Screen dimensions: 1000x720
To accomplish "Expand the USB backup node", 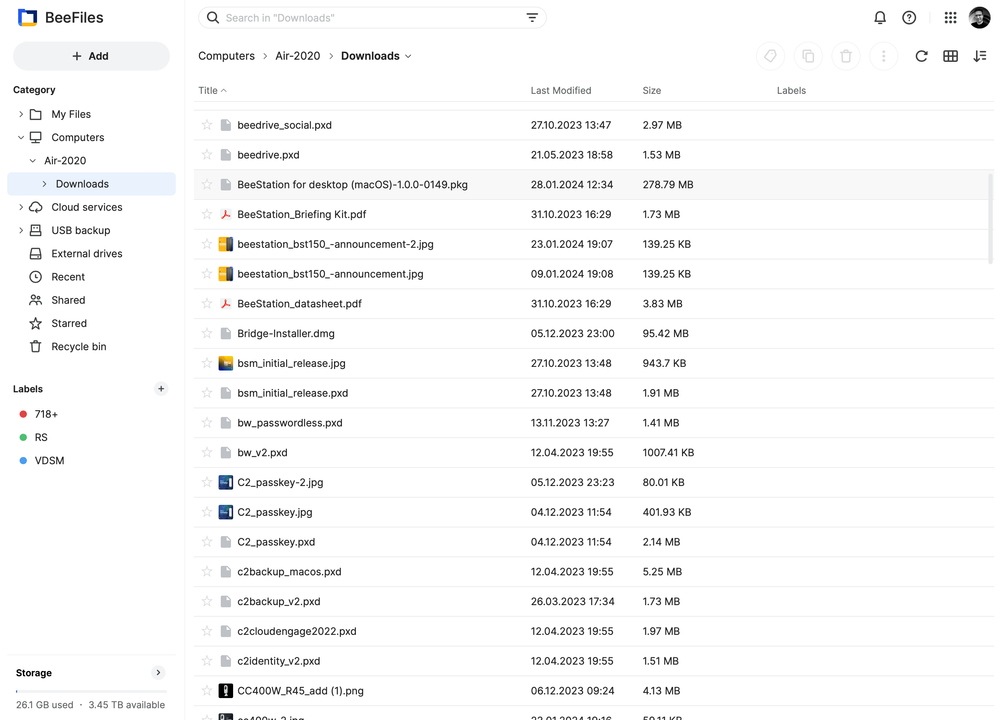I will [21, 230].
